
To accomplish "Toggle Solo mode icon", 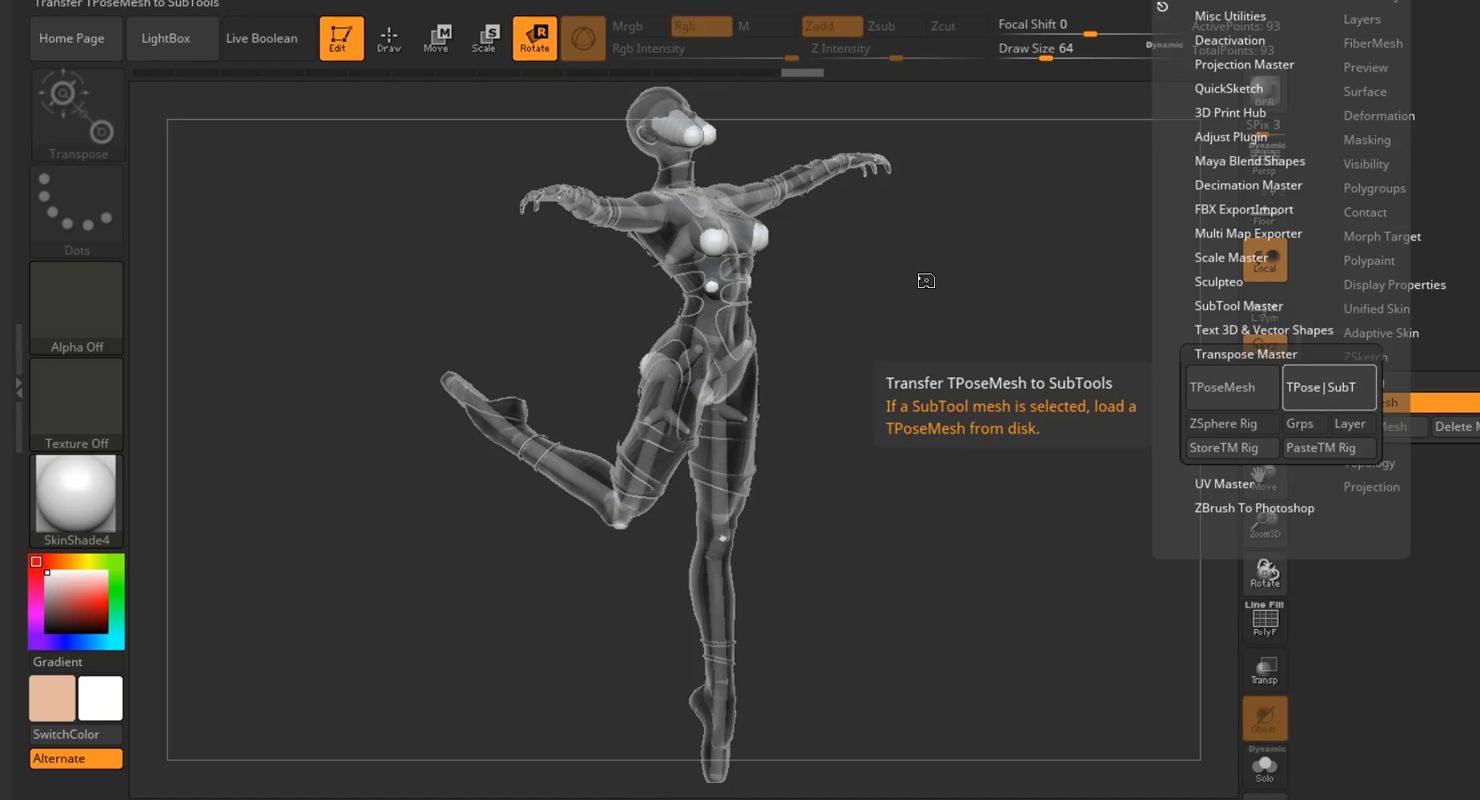I will (x=1265, y=765).
